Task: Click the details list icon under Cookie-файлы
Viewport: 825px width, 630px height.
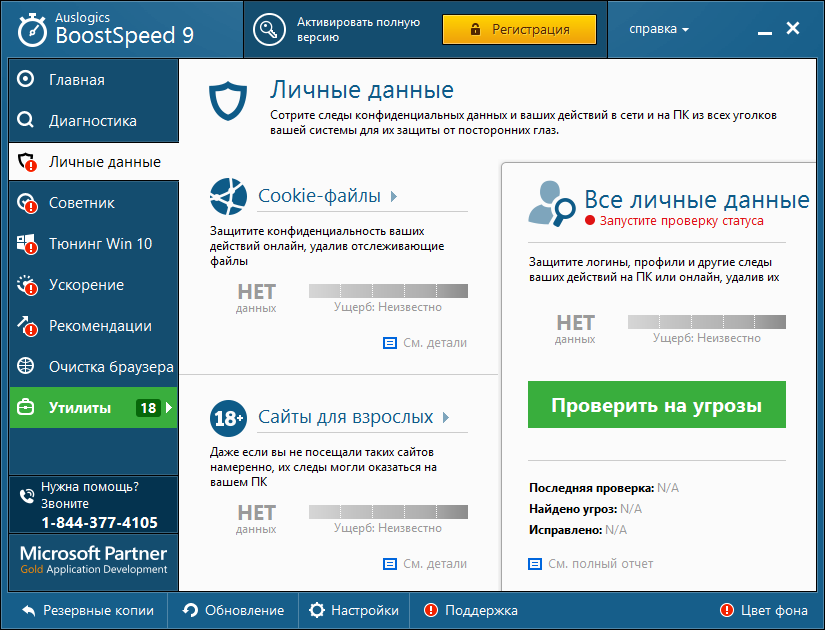Action: click(x=389, y=343)
